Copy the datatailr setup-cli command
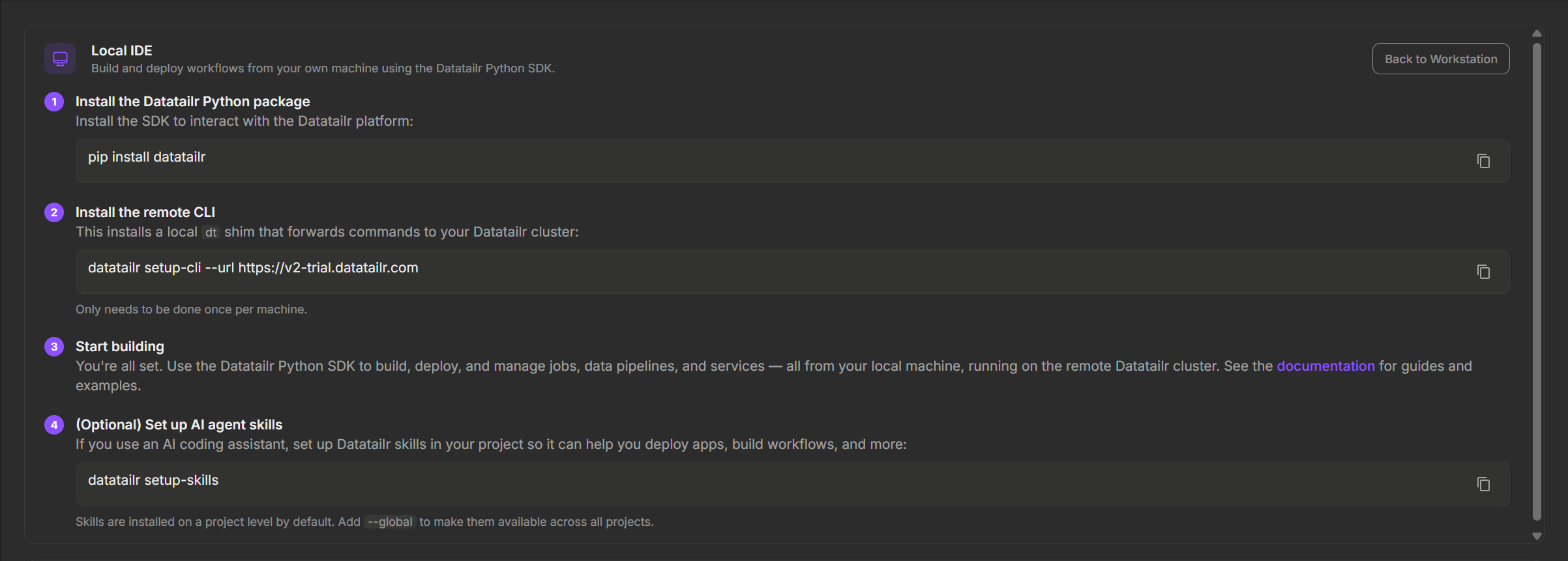This screenshot has width=1568, height=561. click(x=1483, y=272)
